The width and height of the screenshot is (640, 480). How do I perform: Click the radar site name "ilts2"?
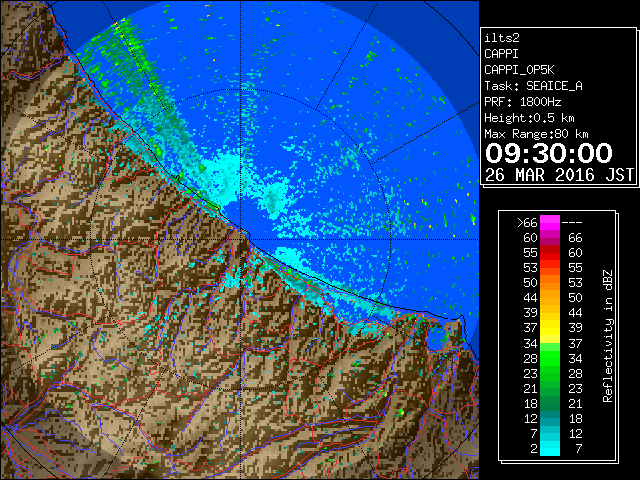tap(502, 38)
